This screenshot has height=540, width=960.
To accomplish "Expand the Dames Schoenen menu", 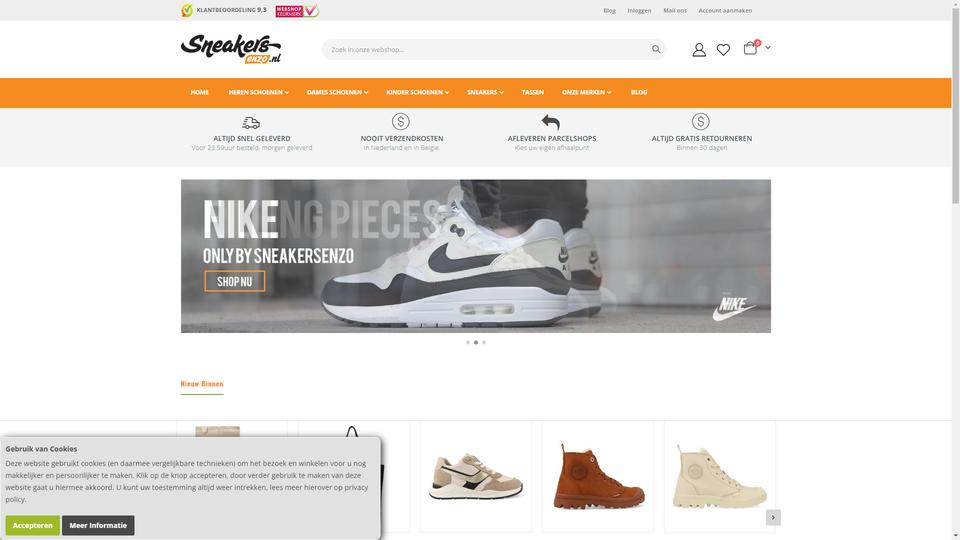I will [x=337, y=92].
